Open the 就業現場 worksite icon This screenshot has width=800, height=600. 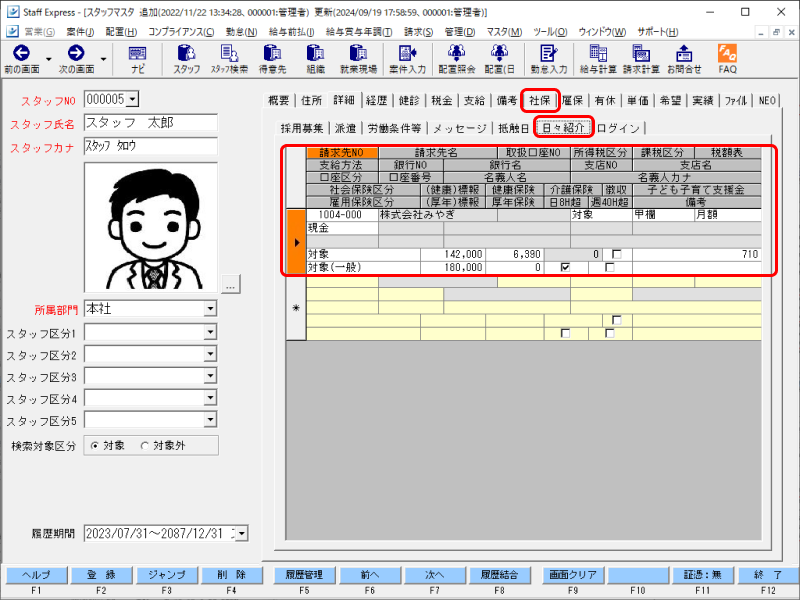pyautogui.click(x=358, y=59)
